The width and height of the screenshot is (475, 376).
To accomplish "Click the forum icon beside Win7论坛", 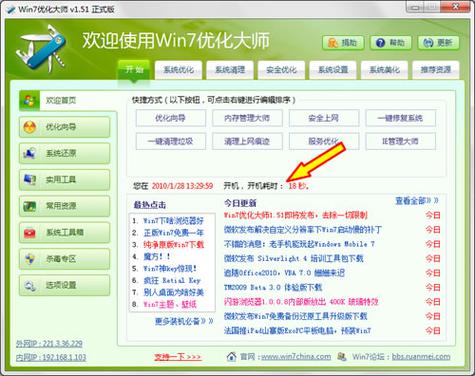I will tap(342, 357).
